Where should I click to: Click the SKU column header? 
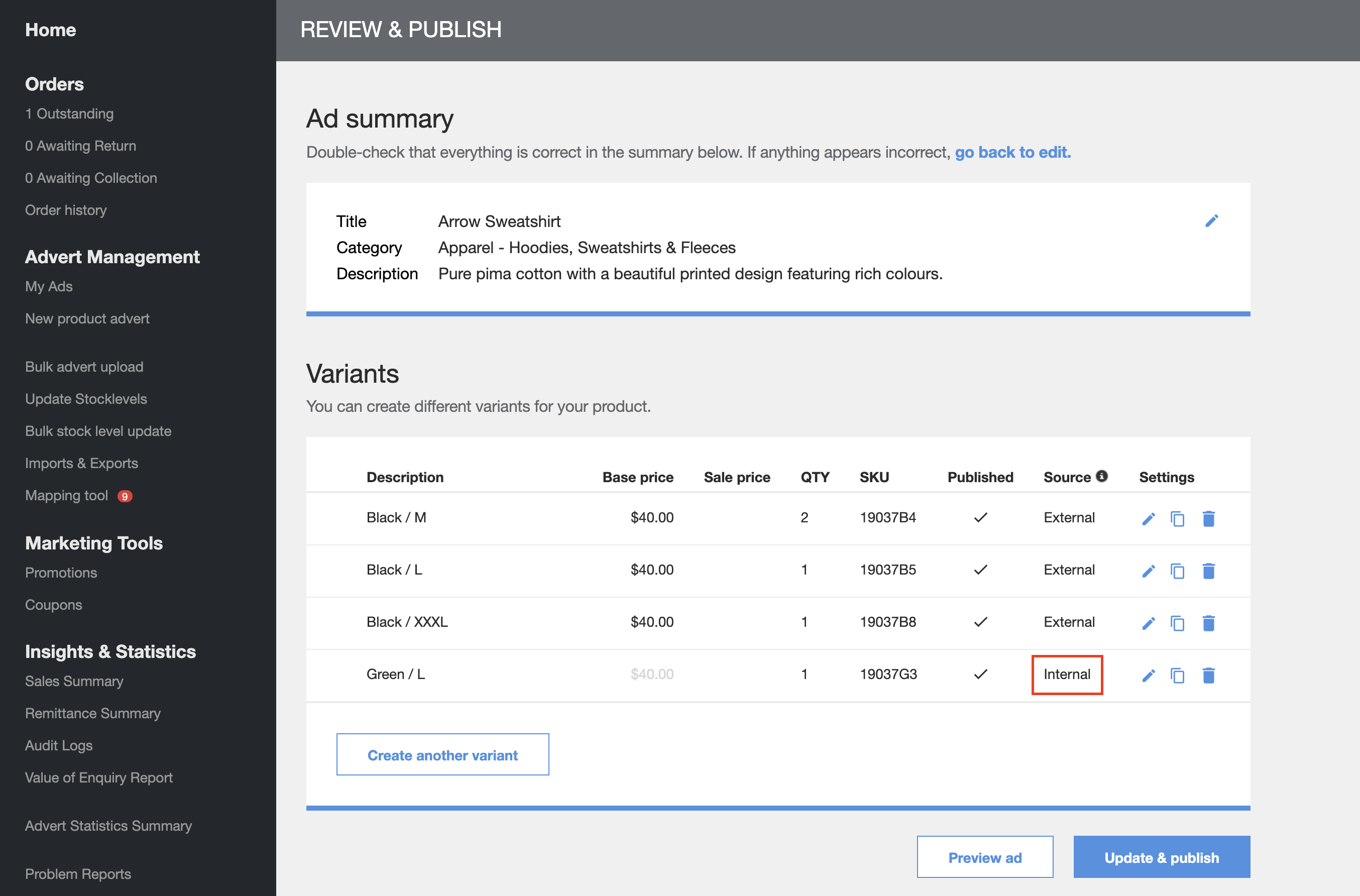(874, 477)
